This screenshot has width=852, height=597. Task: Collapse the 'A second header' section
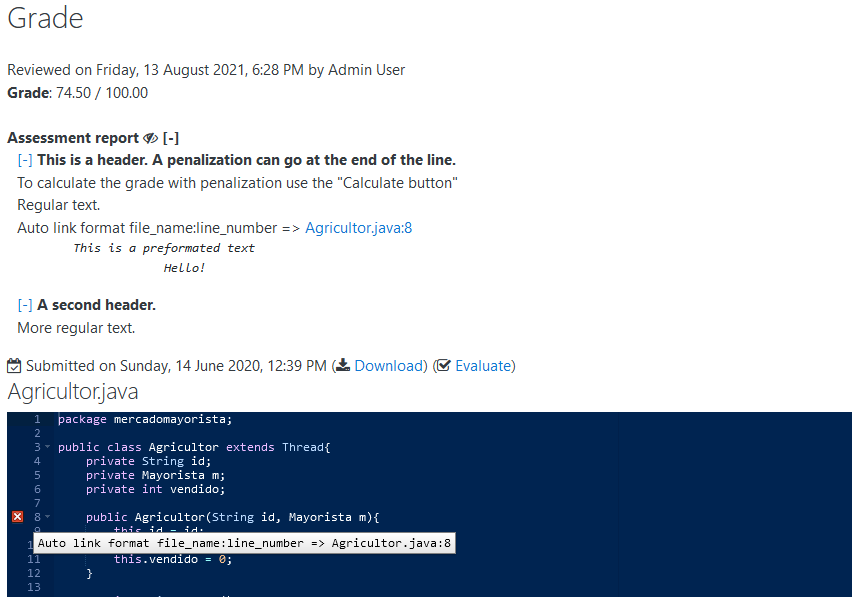coord(25,305)
